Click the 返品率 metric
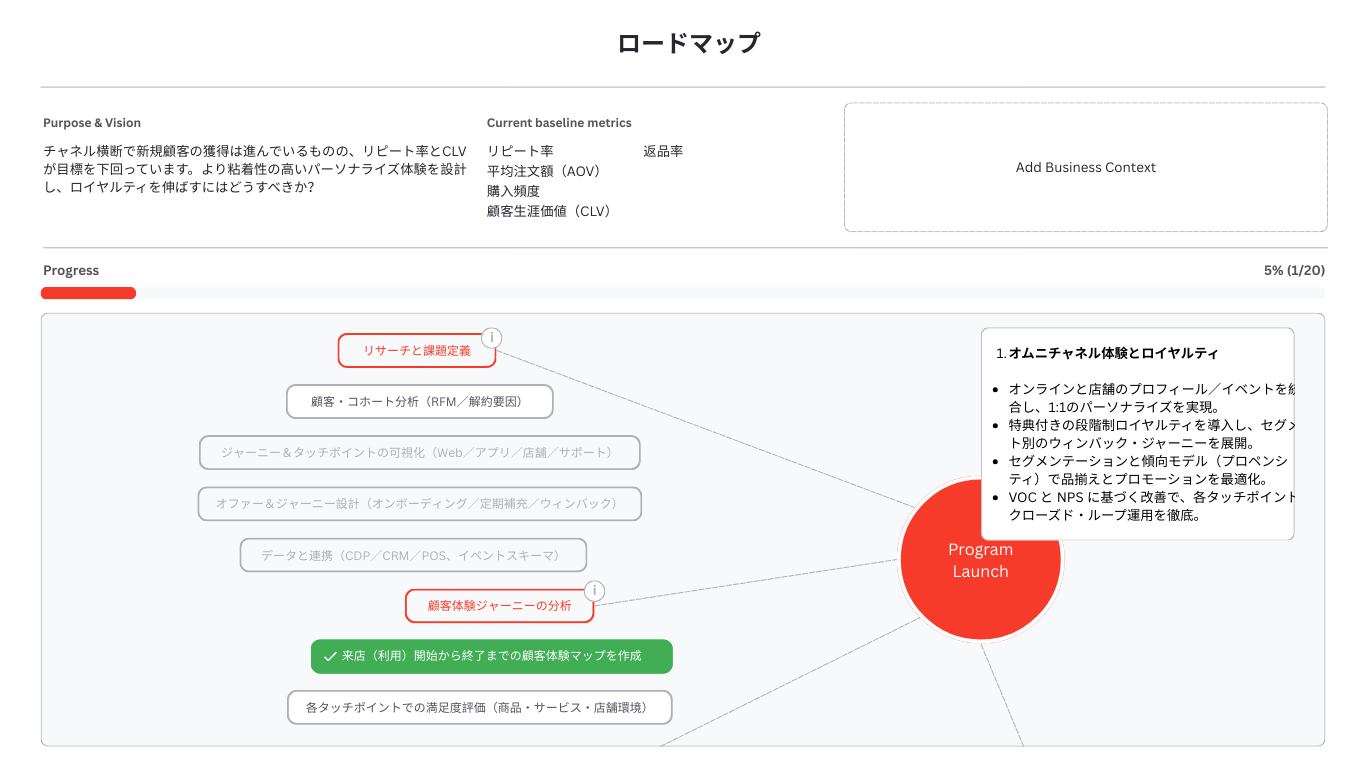 (x=663, y=151)
